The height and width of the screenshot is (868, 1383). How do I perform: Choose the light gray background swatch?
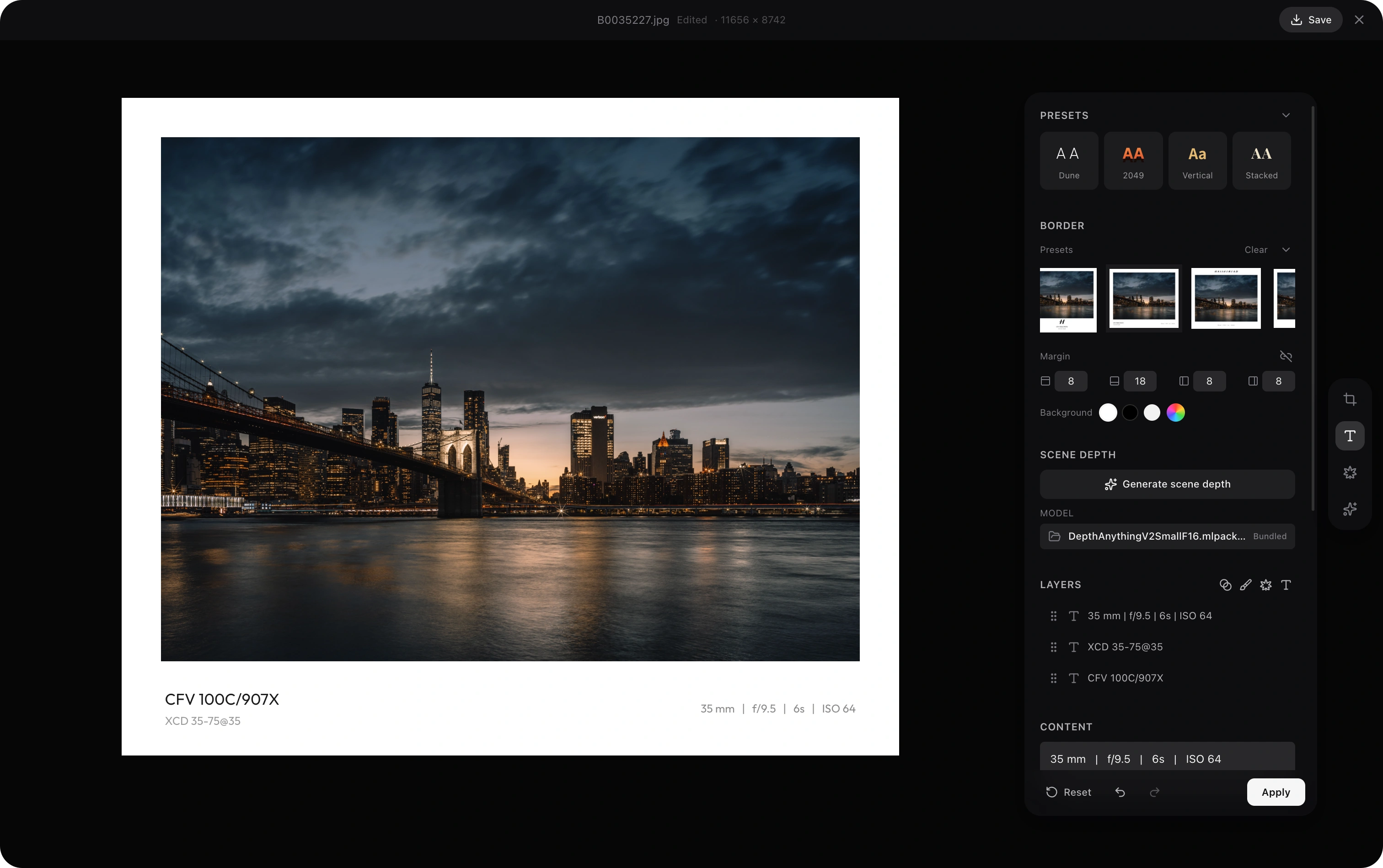coord(1152,413)
